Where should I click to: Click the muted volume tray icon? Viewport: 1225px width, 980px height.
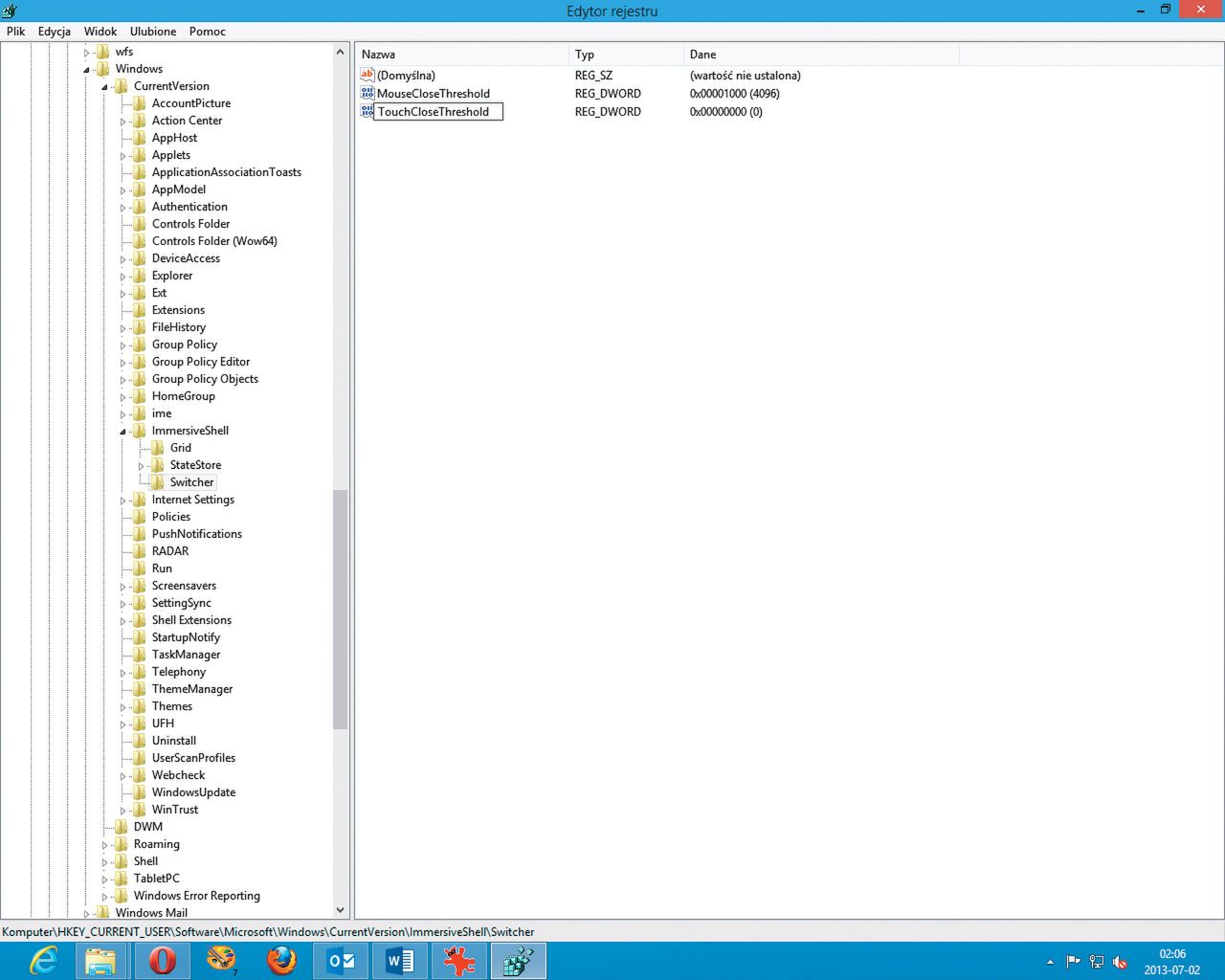(x=1120, y=962)
